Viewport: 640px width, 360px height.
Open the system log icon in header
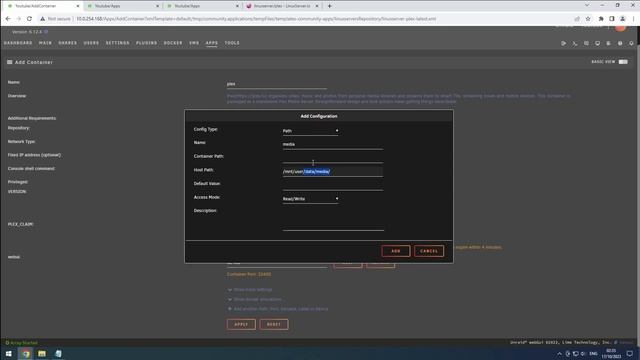coord(609,43)
